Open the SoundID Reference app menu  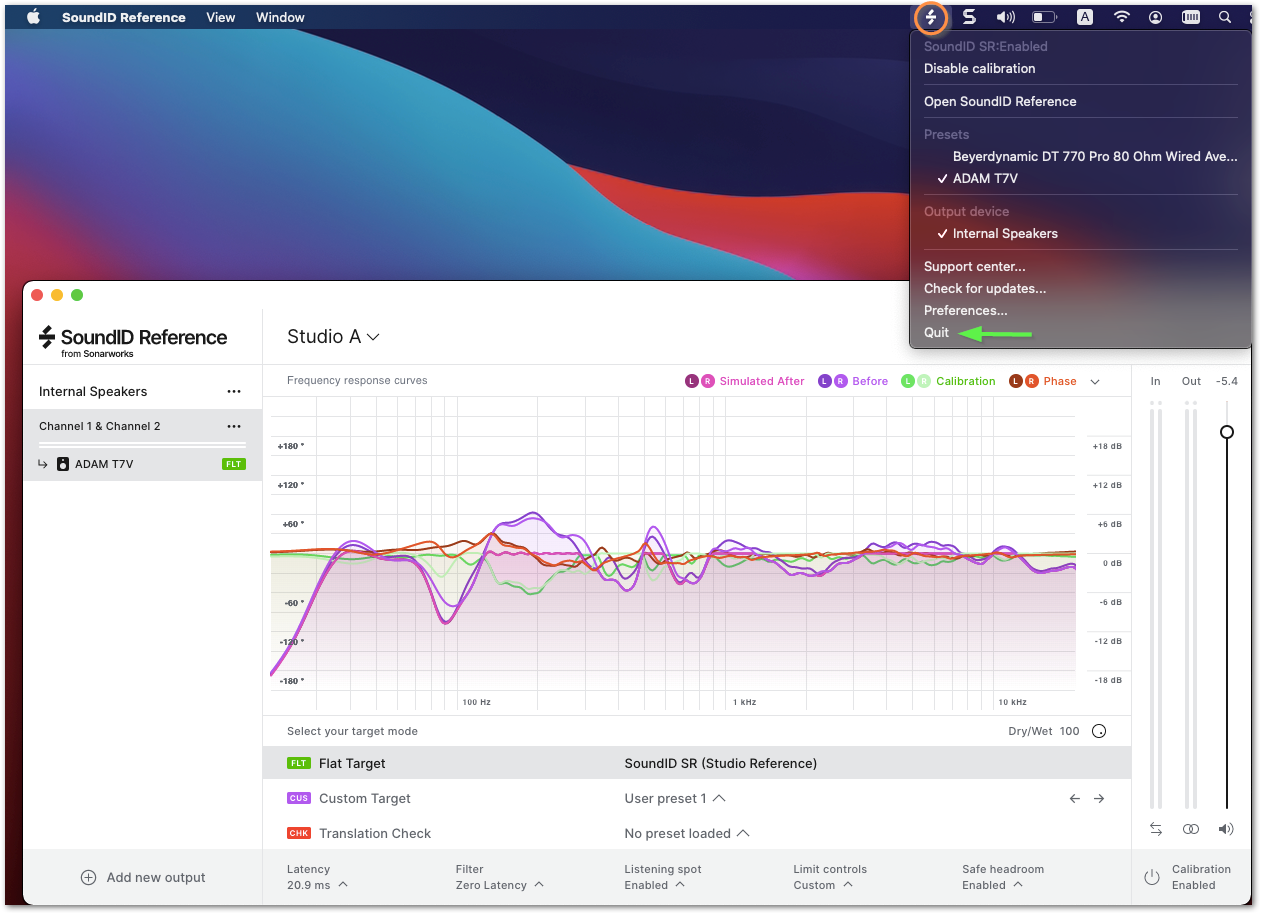coord(124,17)
